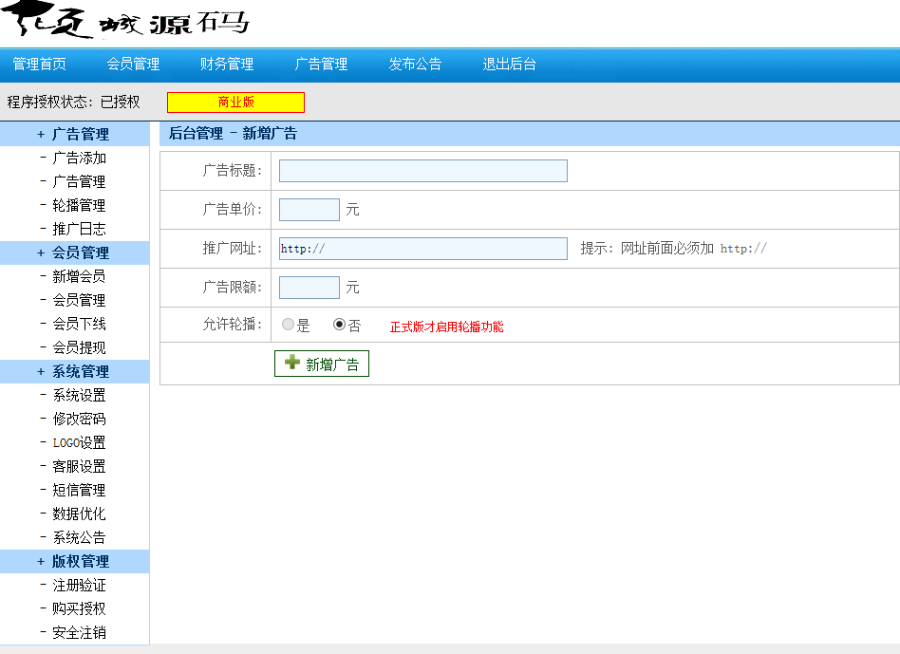Click 发布公告 in the menu bar
The height and width of the screenshot is (654, 900).
[x=415, y=63]
